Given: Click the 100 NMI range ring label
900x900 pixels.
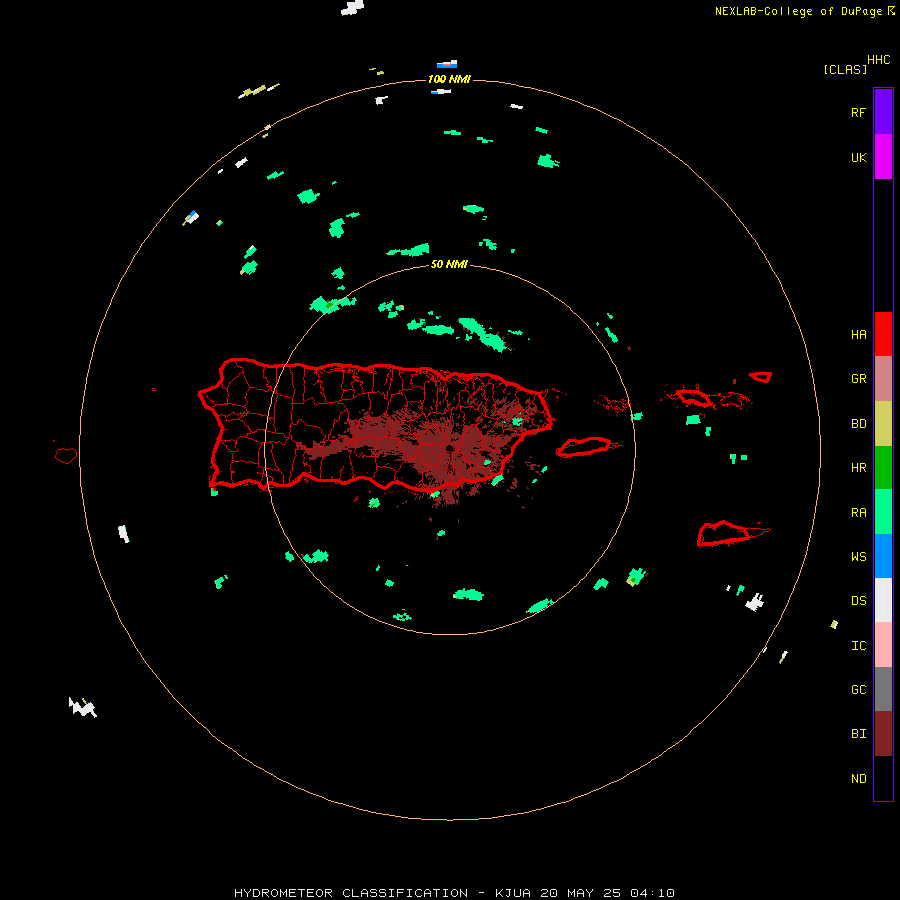Looking at the screenshot, I should point(449,79).
